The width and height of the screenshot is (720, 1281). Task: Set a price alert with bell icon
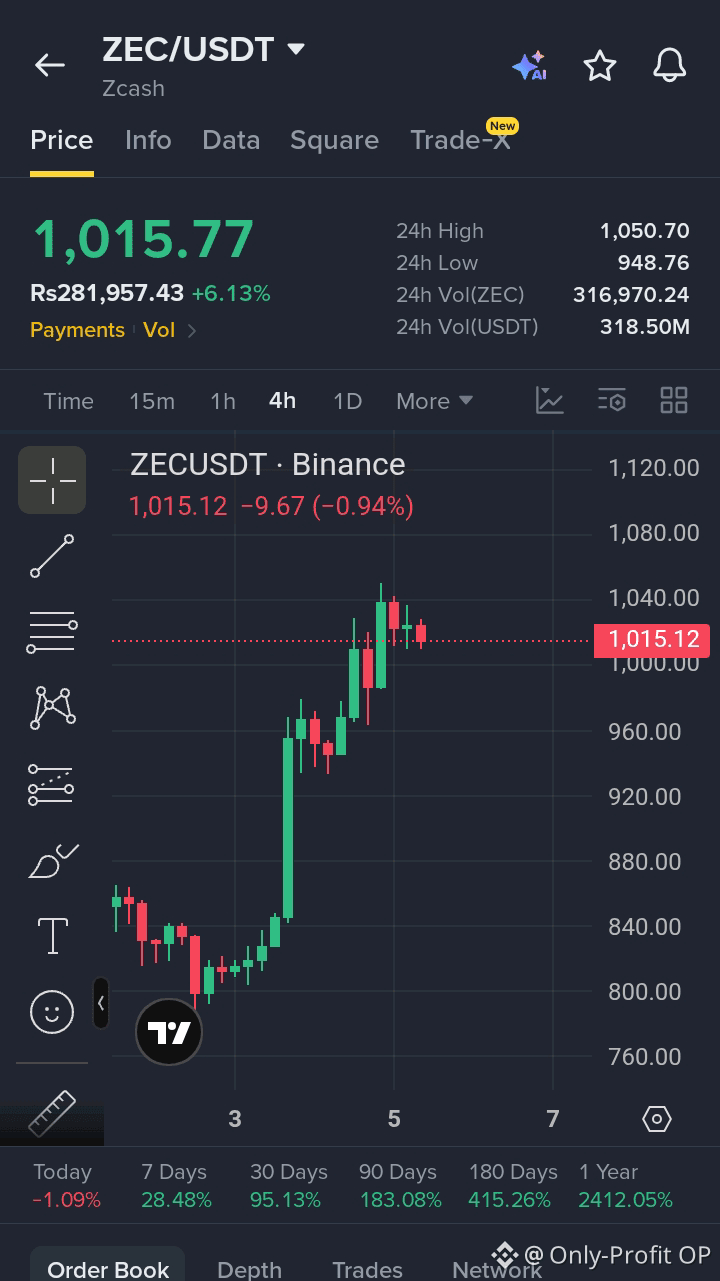coord(670,66)
